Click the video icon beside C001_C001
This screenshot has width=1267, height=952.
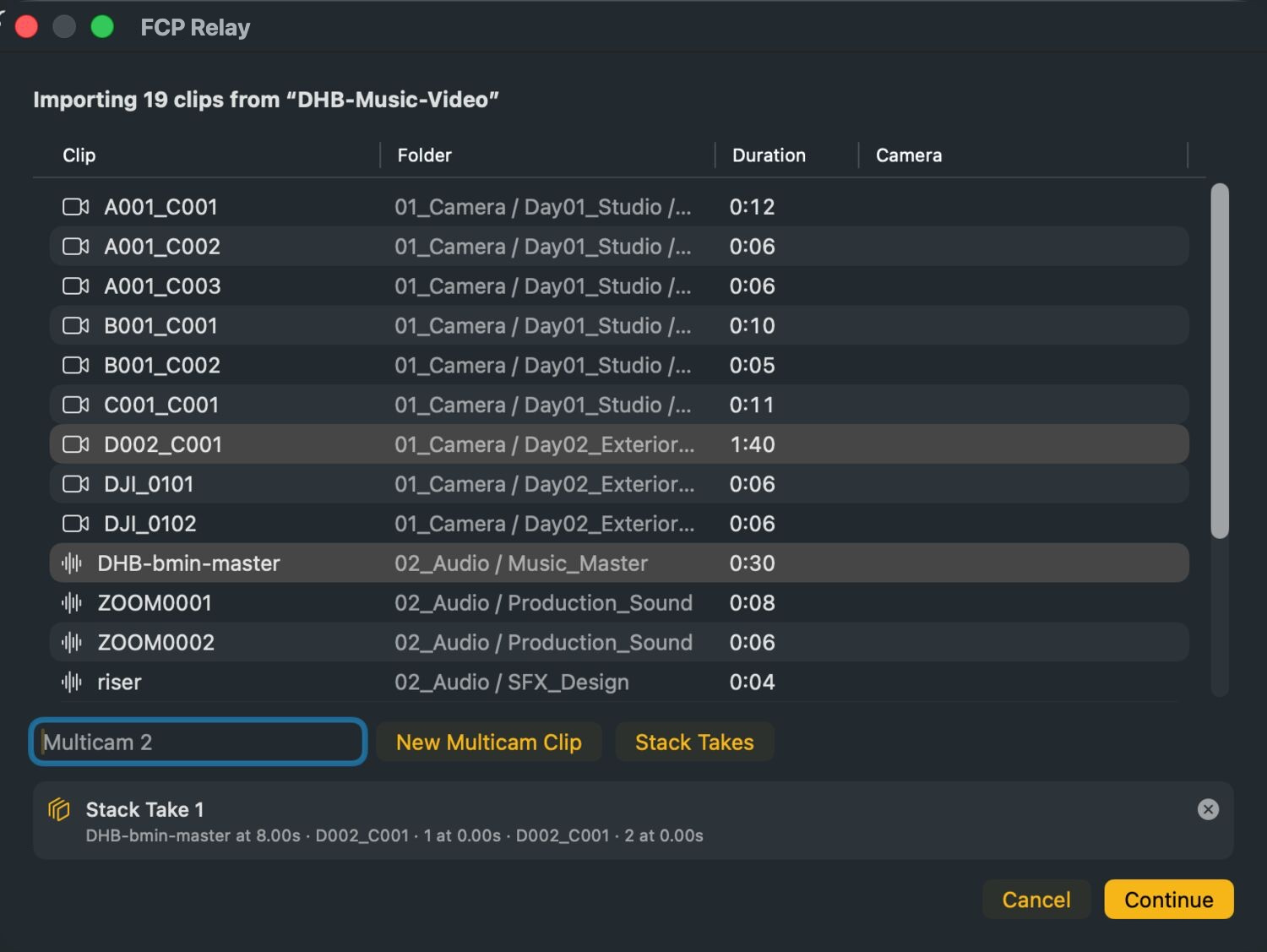76,405
